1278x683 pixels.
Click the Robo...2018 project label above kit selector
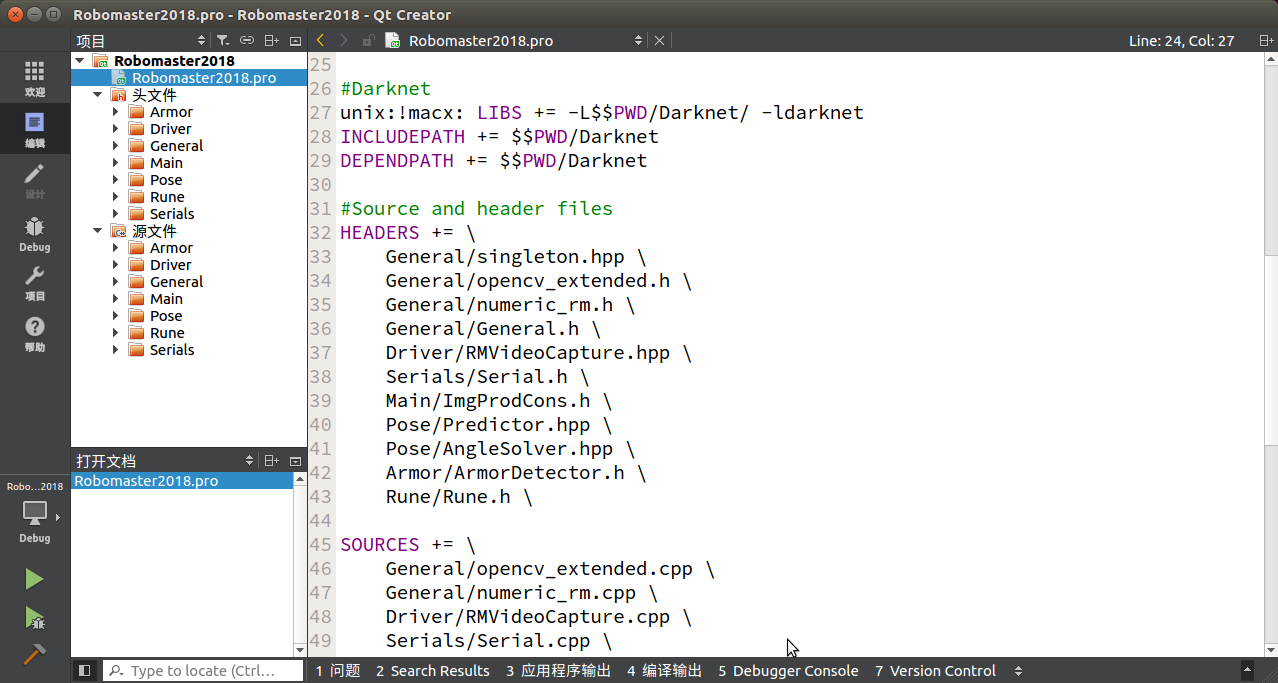click(x=35, y=487)
